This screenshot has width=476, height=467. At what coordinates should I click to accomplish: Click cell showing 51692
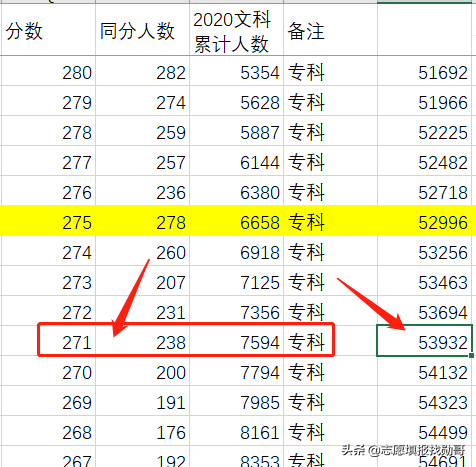point(424,71)
